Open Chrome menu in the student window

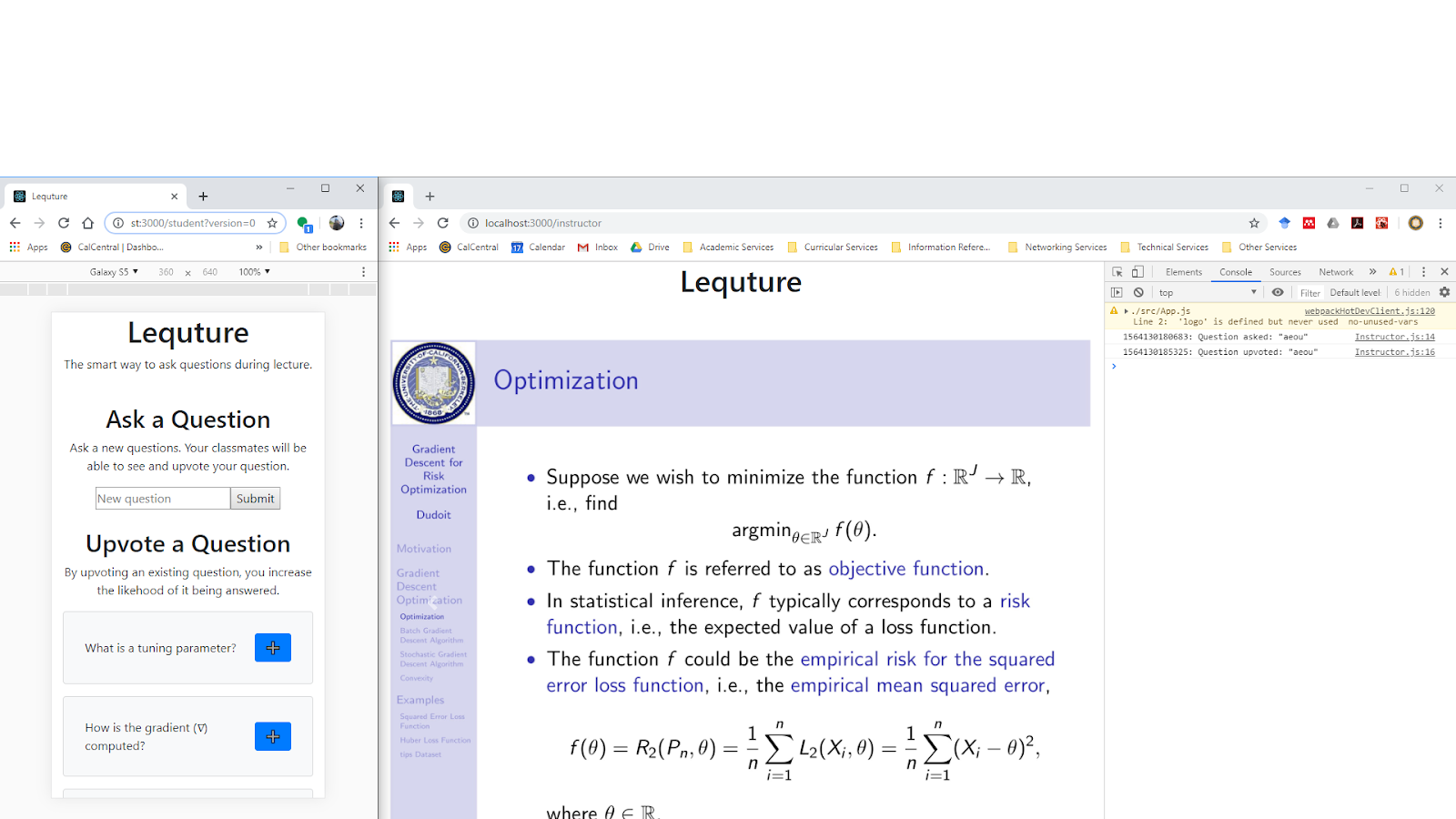[x=361, y=223]
